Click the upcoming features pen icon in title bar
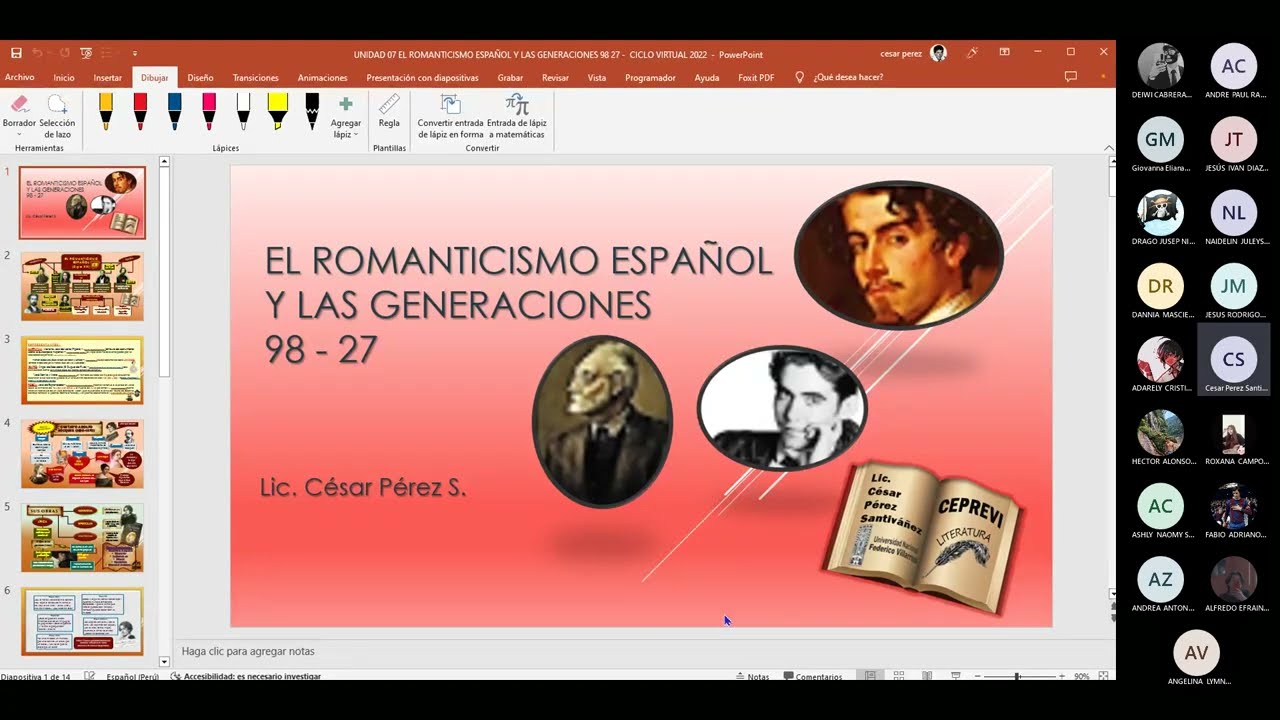This screenshot has height=720, width=1280. pos(972,52)
